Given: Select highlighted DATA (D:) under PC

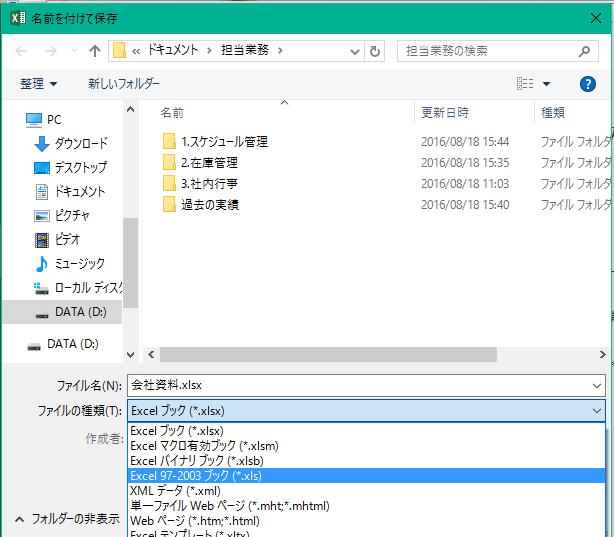Looking at the screenshot, I should [63, 312].
